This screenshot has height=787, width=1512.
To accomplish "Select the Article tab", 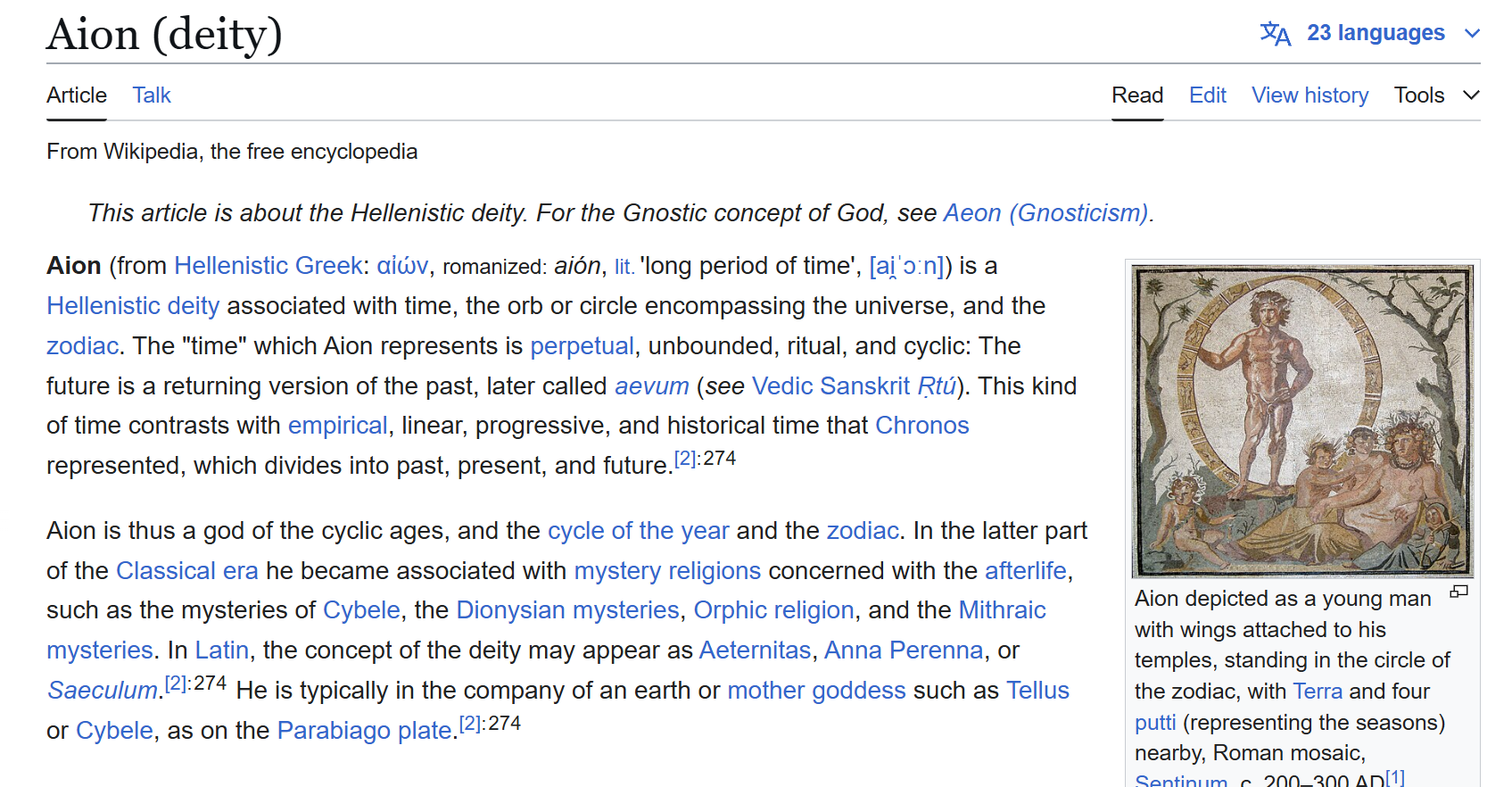I will (x=77, y=95).
